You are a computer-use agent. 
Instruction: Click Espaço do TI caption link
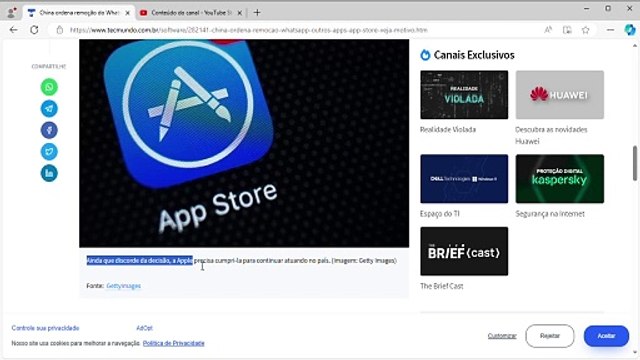[440, 213]
